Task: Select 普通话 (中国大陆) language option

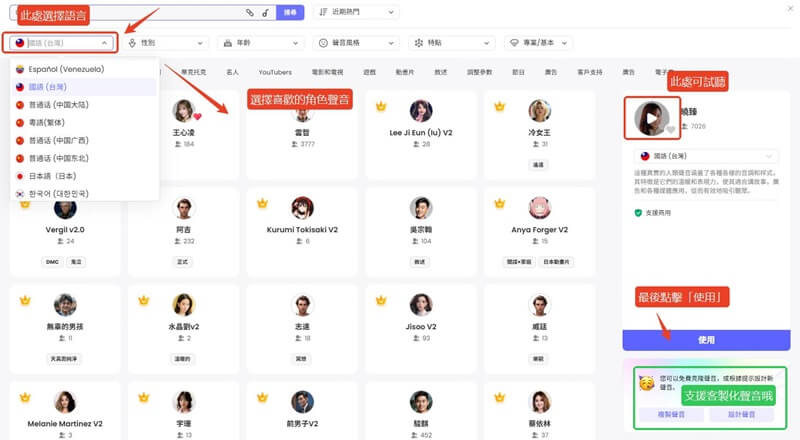Action: (84, 105)
